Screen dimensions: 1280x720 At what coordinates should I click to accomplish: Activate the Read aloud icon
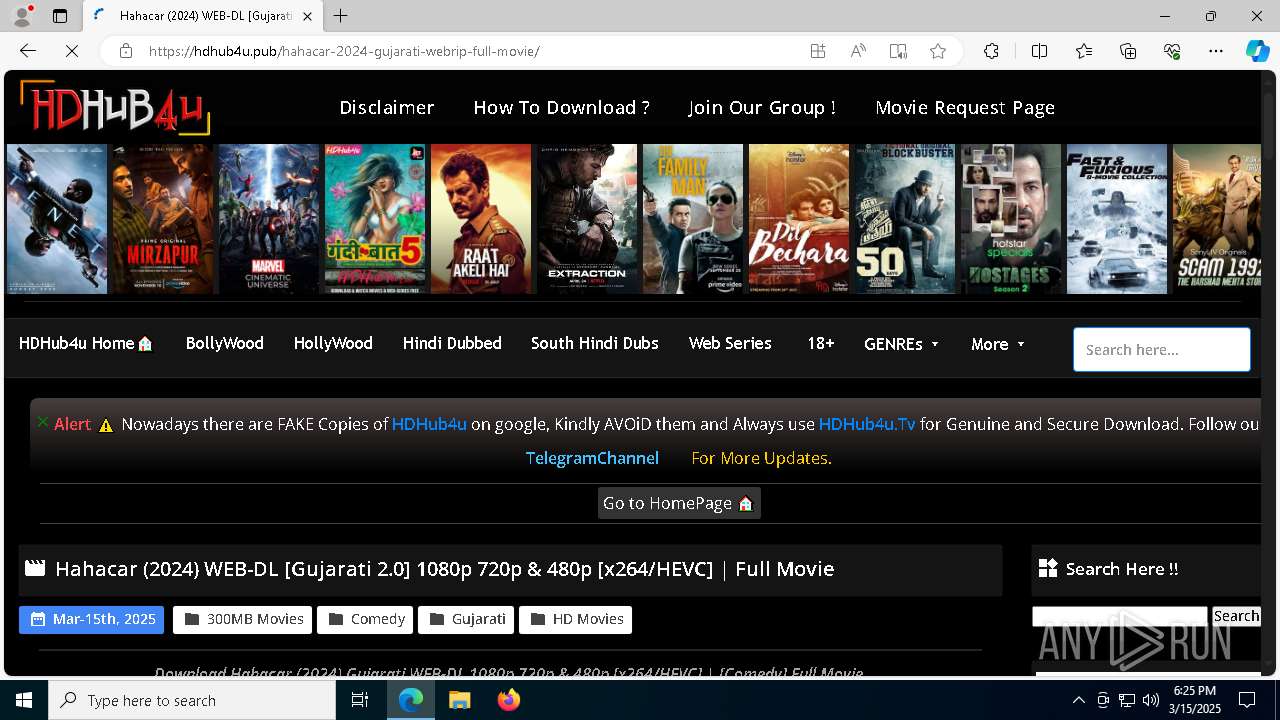tap(858, 51)
